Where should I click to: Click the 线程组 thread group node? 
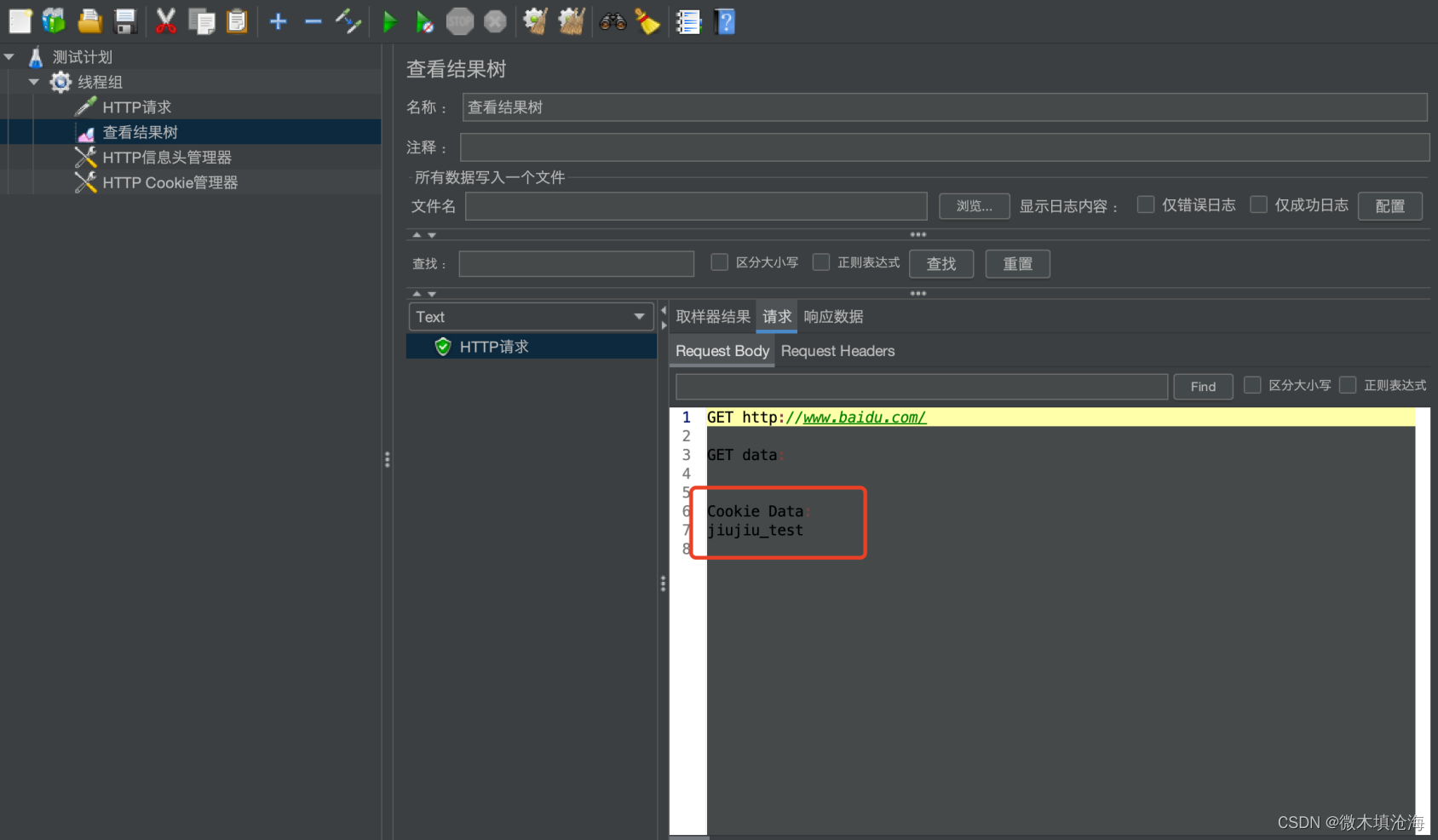(x=101, y=82)
